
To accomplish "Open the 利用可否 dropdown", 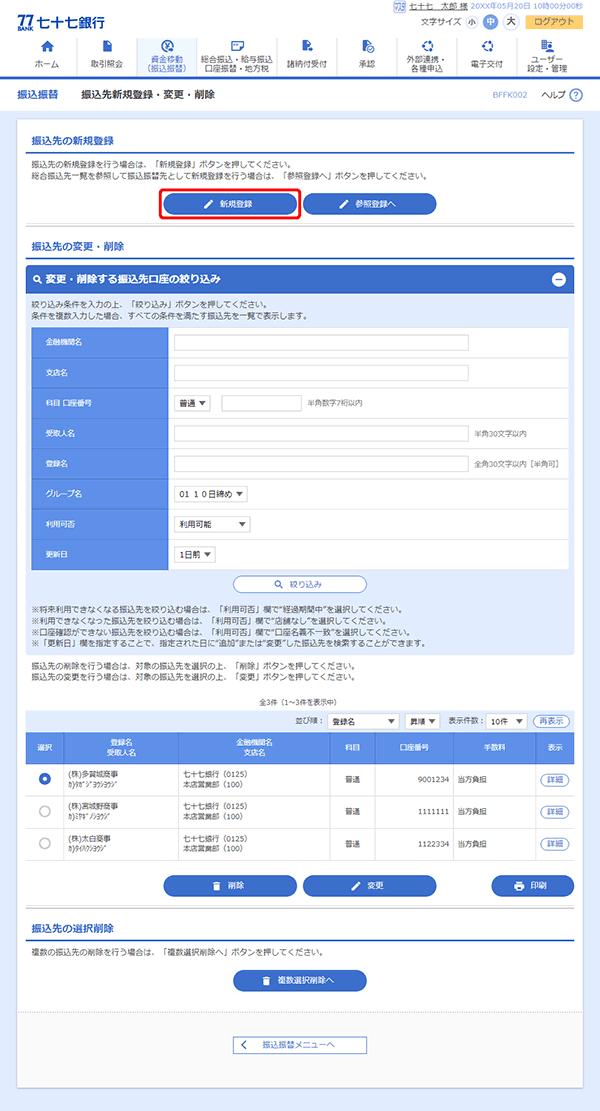I will point(212,524).
